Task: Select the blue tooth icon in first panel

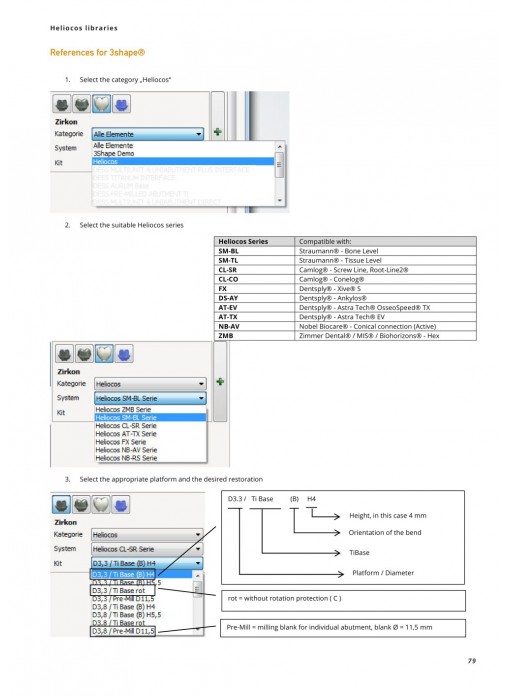Action: pos(122,104)
